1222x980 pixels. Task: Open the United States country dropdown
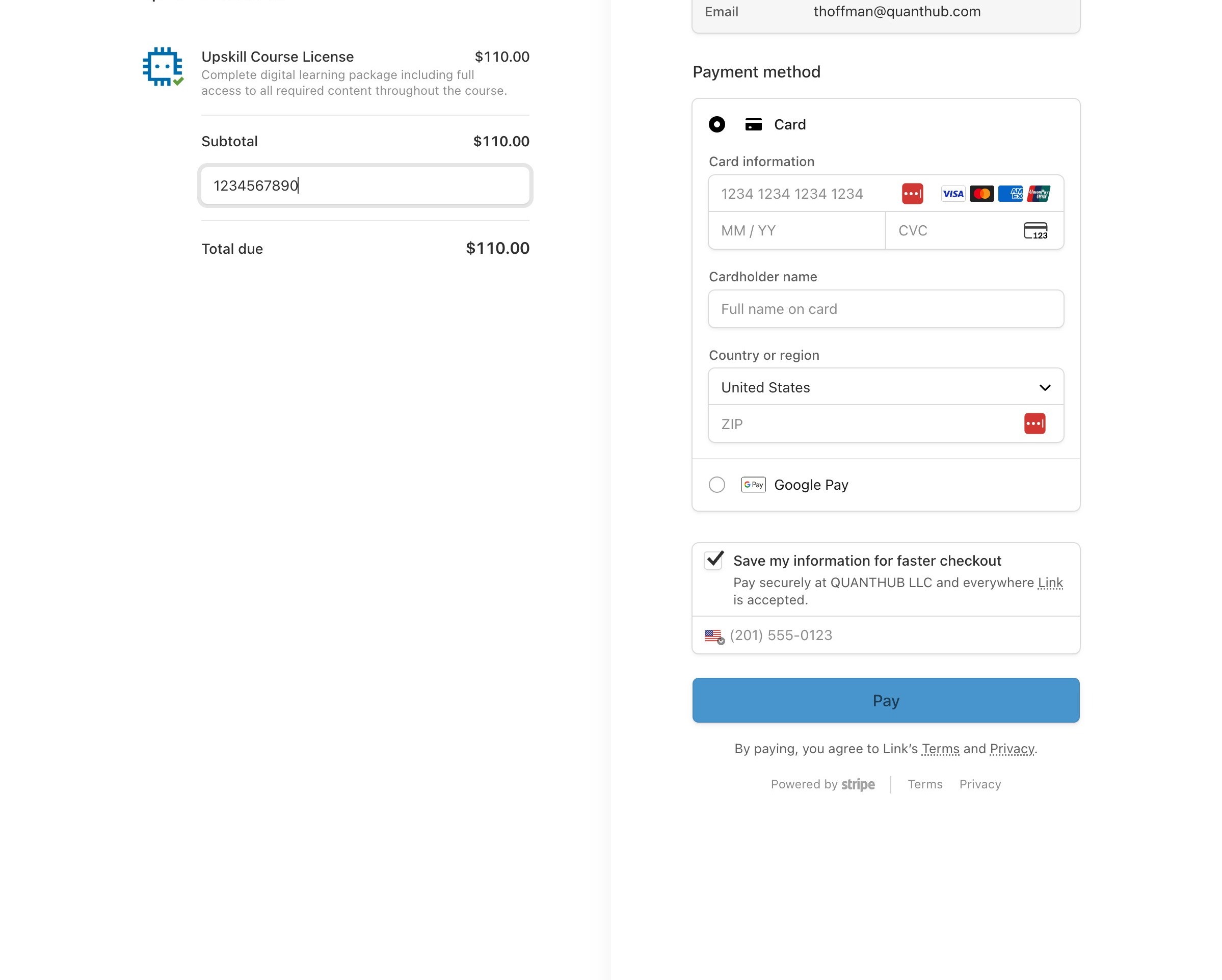click(x=885, y=387)
